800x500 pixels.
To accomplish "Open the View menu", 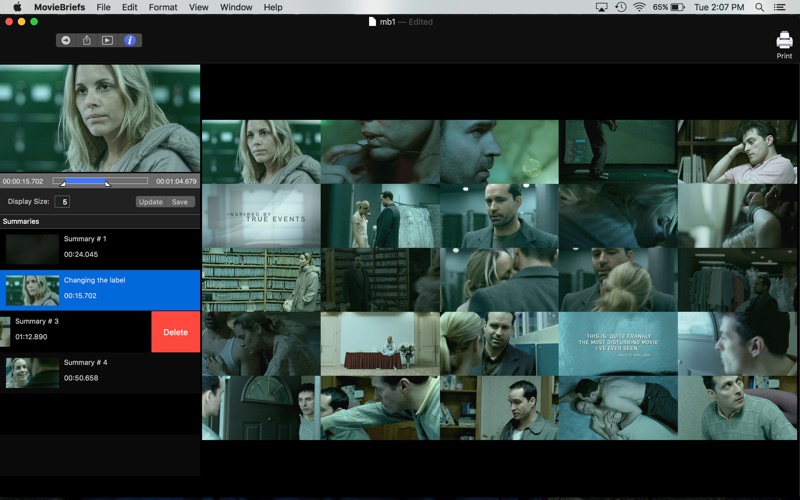I will click(199, 7).
